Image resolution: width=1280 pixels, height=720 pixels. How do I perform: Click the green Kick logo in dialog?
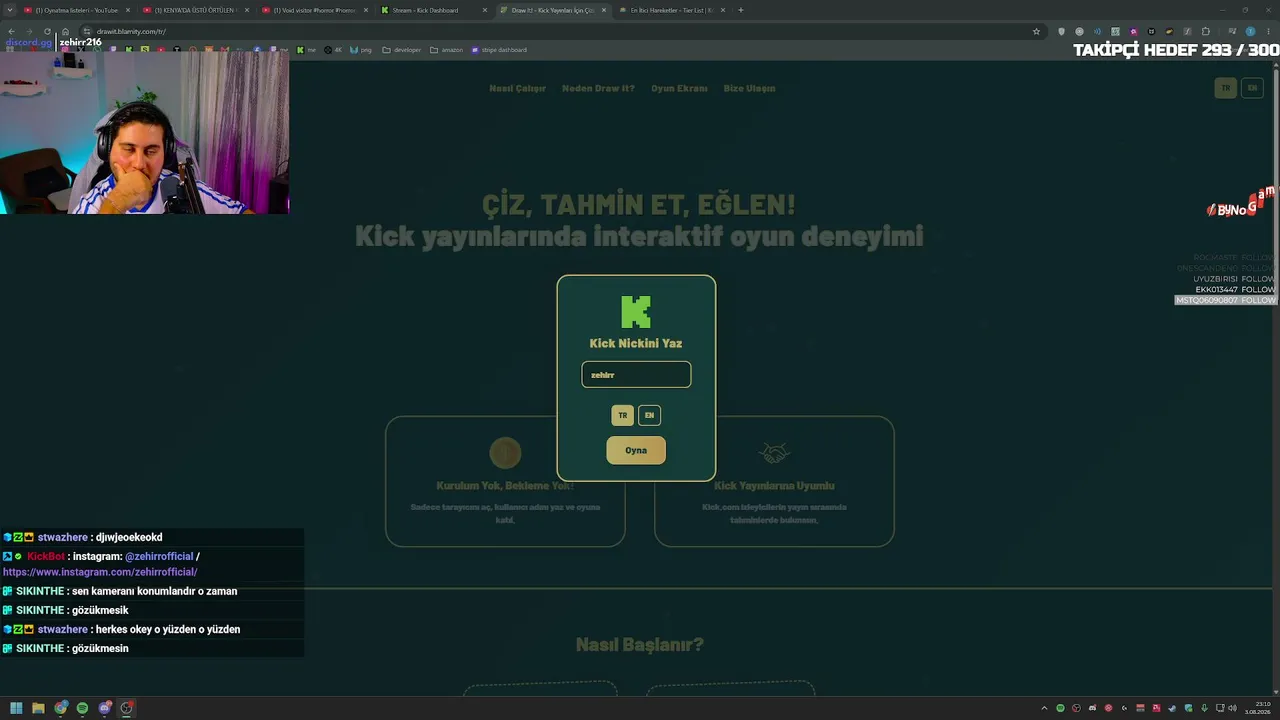pyautogui.click(x=636, y=312)
